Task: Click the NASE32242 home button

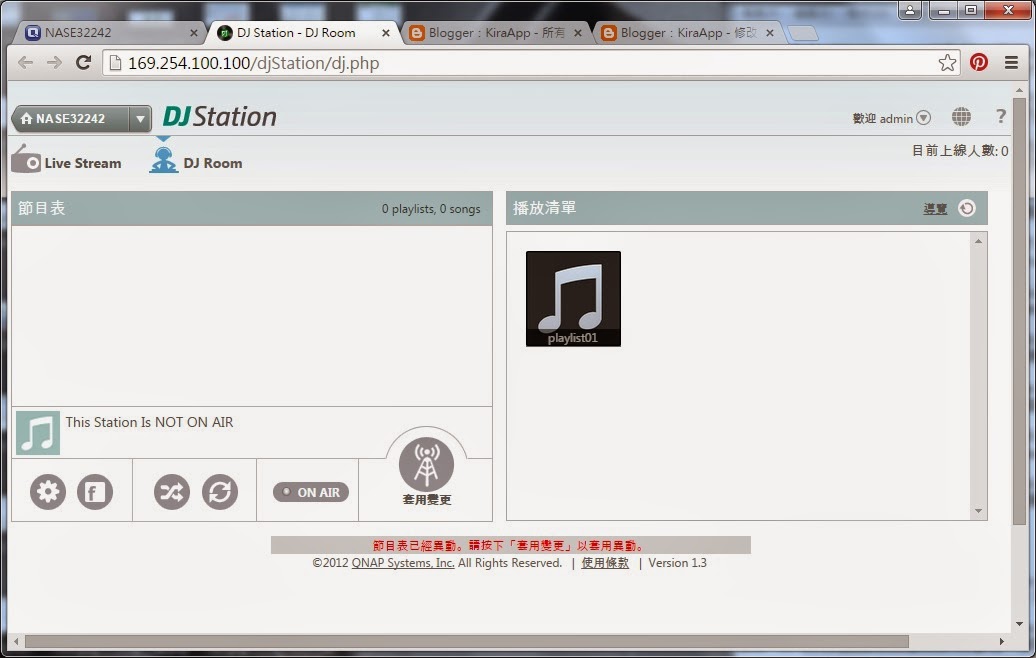Action: pyautogui.click(x=71, y=119)
